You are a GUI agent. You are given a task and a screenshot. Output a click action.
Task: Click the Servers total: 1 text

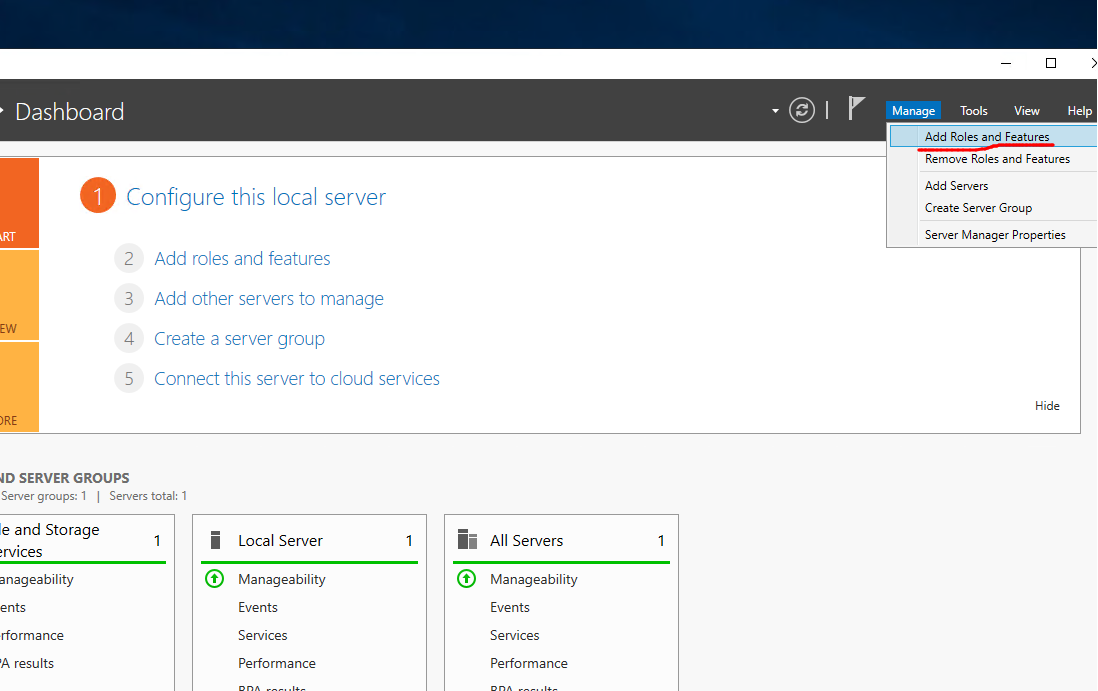pyautogui.click(x=148, y=496)
